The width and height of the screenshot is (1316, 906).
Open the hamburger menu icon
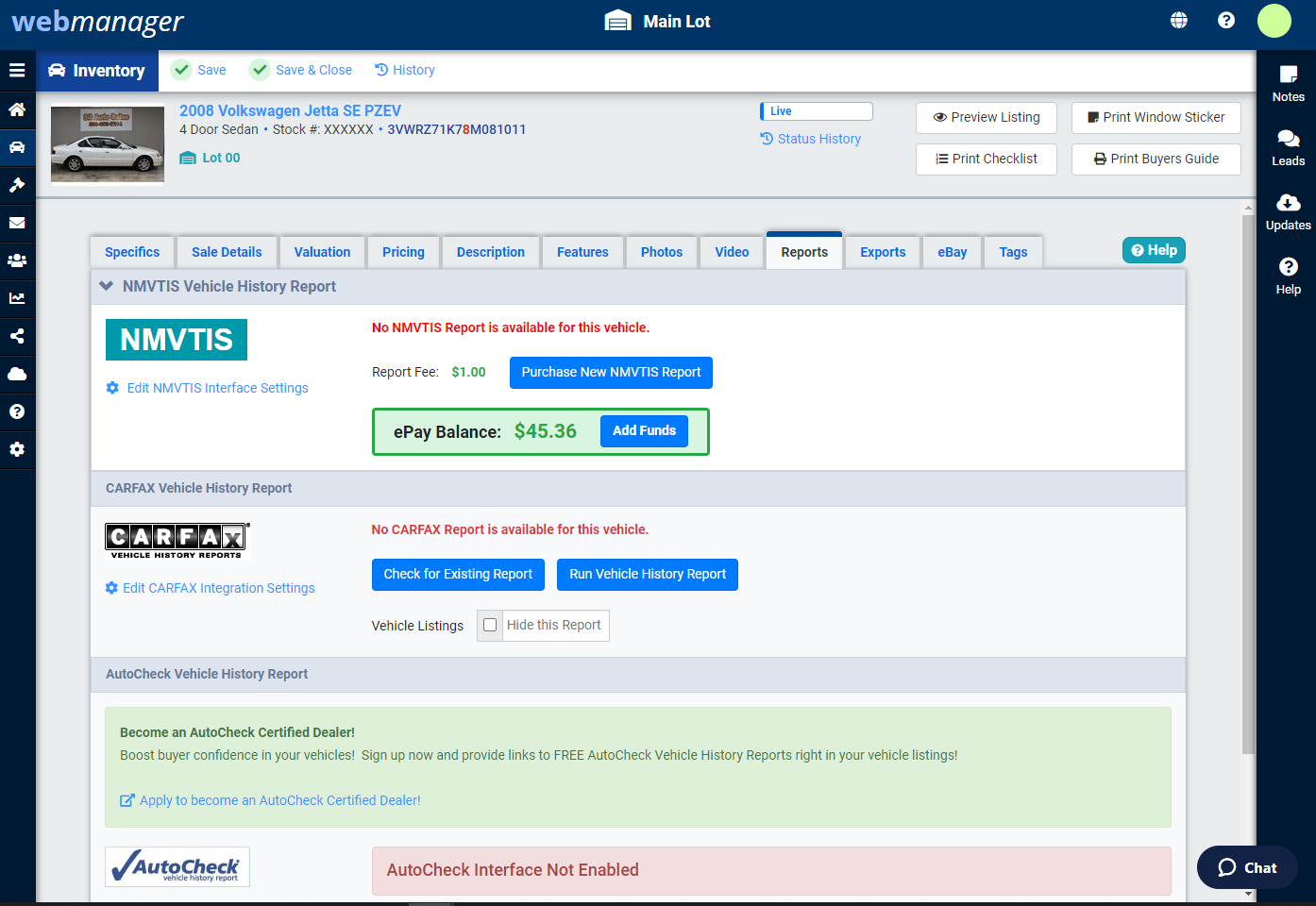pos(17,71)
